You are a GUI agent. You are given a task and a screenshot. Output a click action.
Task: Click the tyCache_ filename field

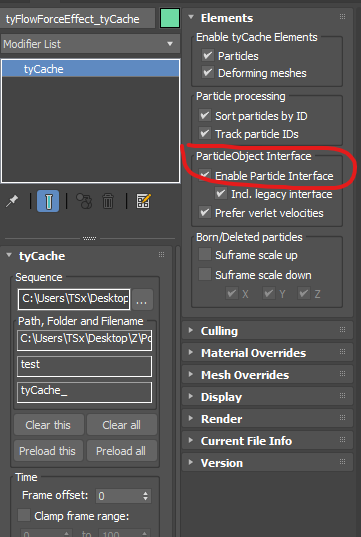pos(84,392)
